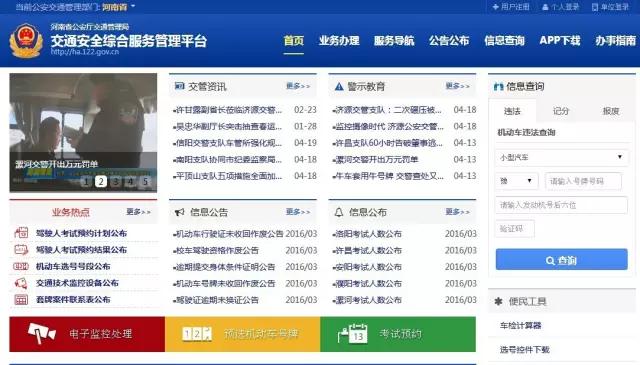Open 考试预约 green banner button
Image resolution: width=640 pixels, height=365 pixels.
point(398,334)
